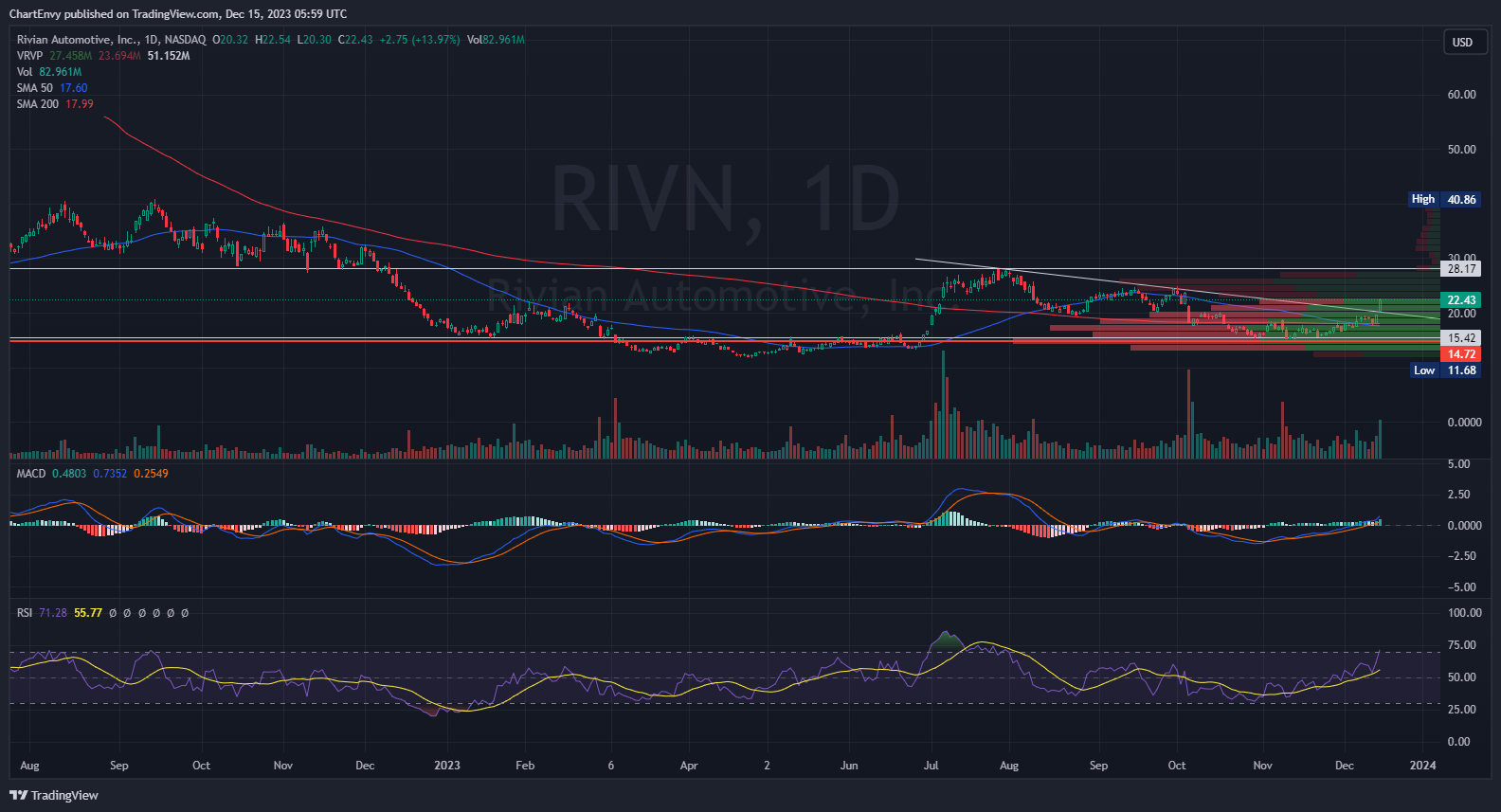The height and width of the screenshot is (812, 1501).
Task: Click the TradingView logo at the bottom
Action: click(x=54, y=795)
